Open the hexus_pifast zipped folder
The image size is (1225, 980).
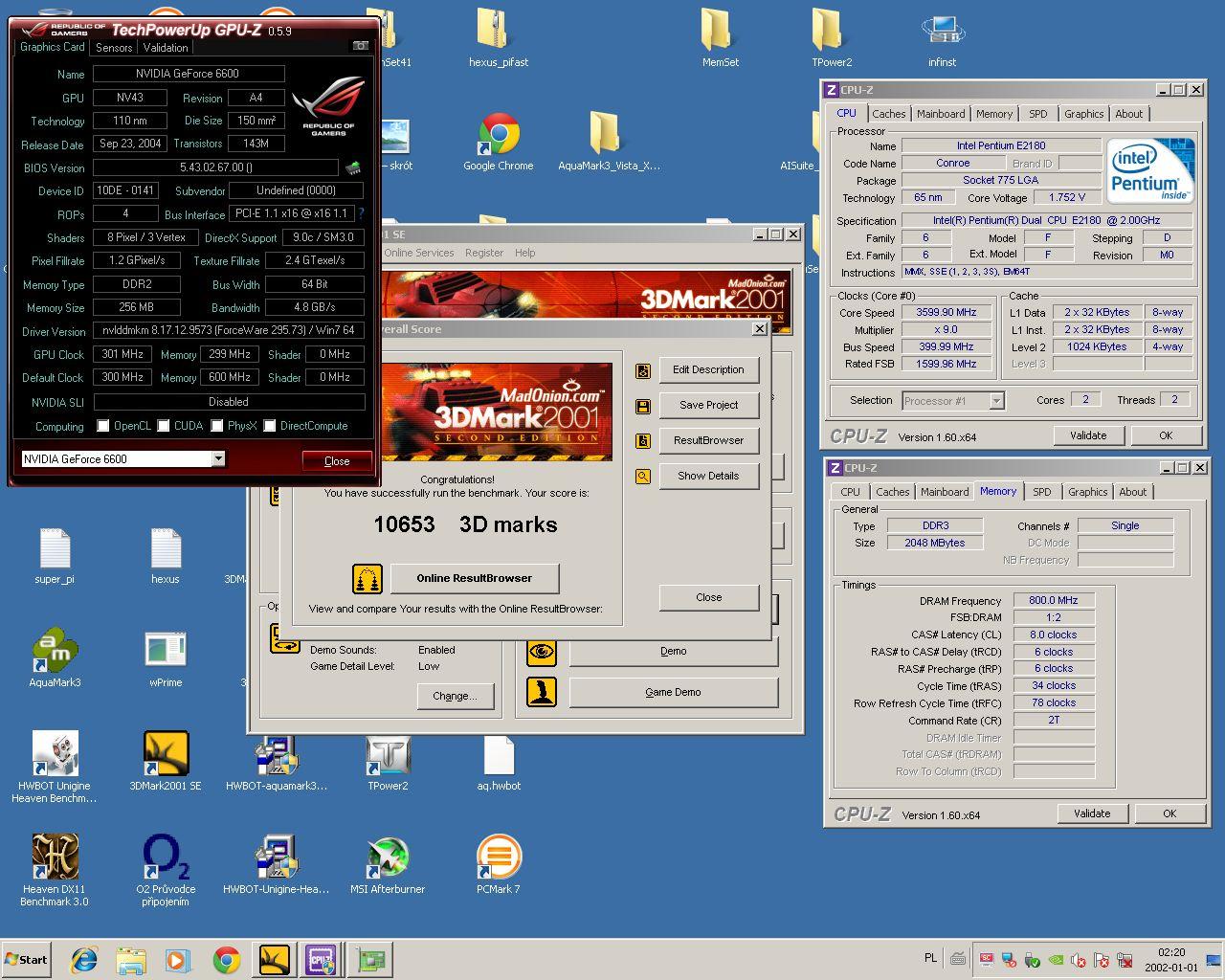pos(499,38)
